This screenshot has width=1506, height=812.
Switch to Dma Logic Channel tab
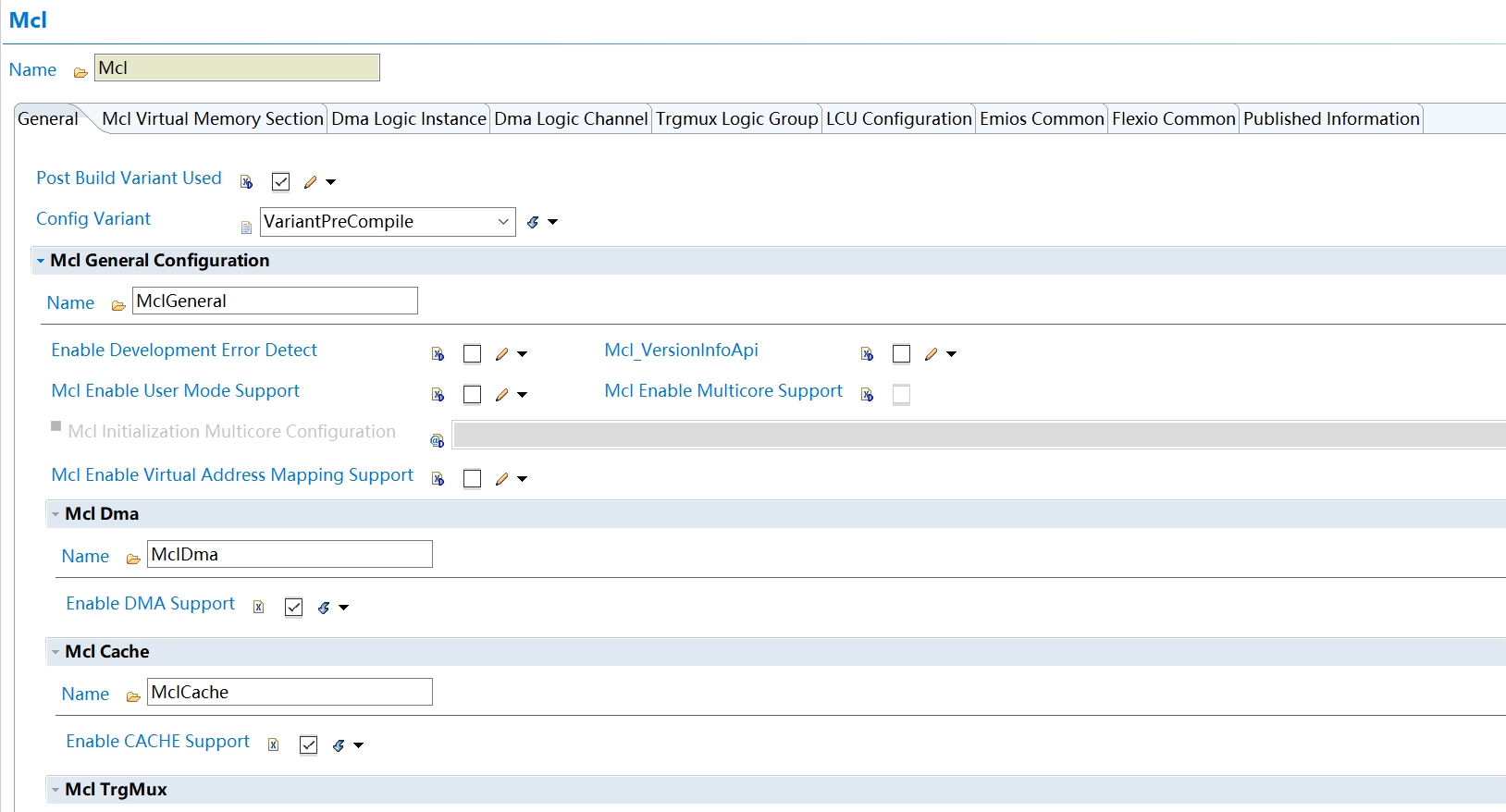click(x=571, y=119)
